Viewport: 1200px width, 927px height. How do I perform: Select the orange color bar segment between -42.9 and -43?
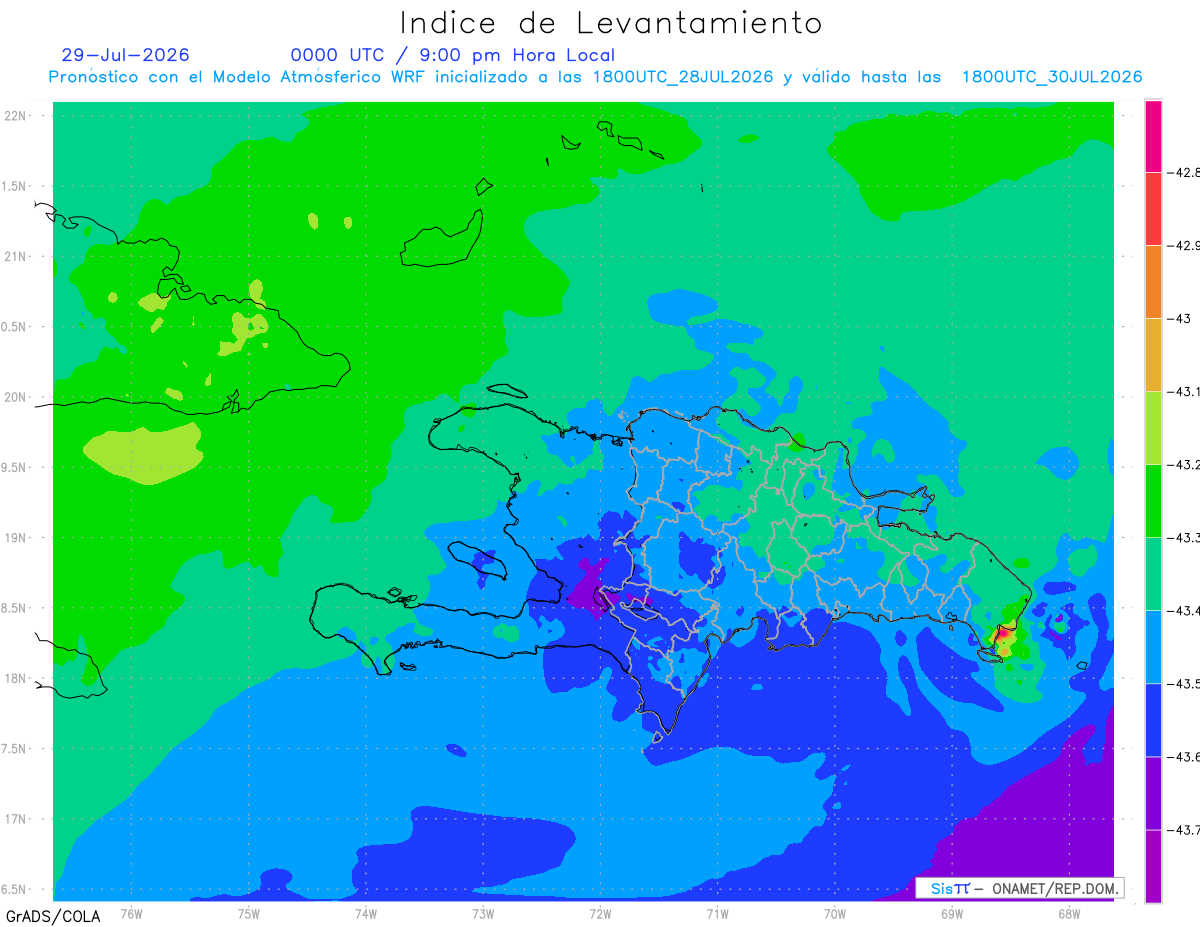coord(1153,282)
